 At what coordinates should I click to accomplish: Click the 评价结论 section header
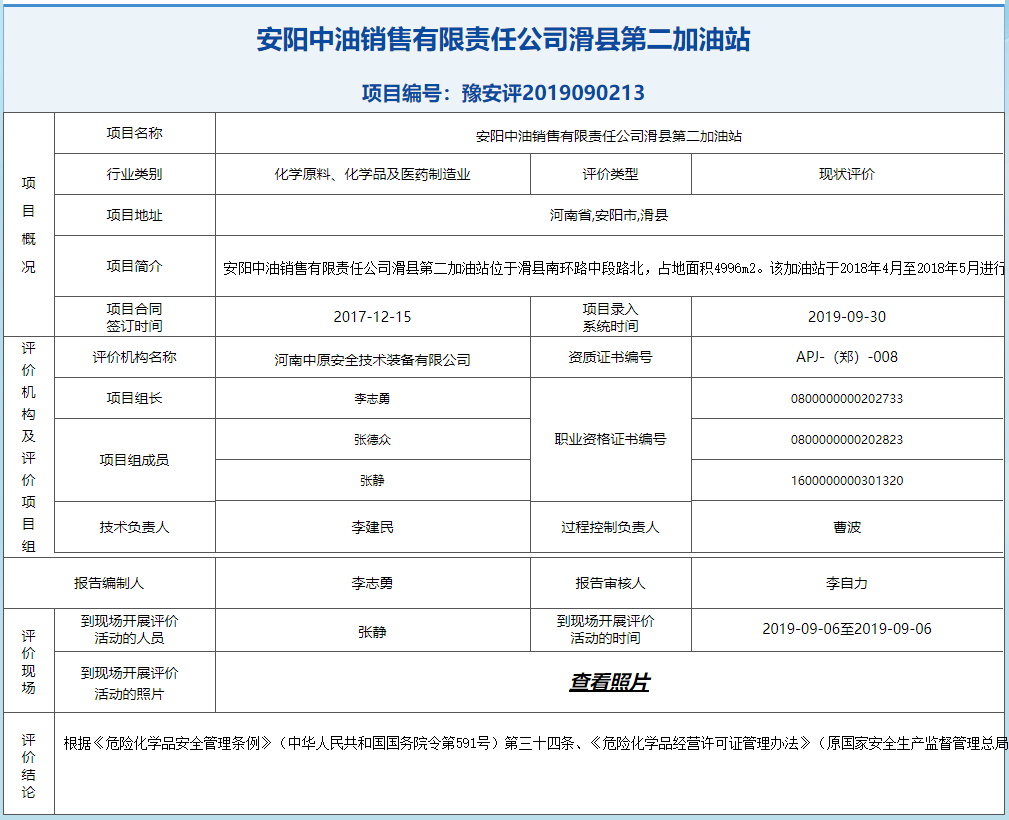[x=28, y=765]
